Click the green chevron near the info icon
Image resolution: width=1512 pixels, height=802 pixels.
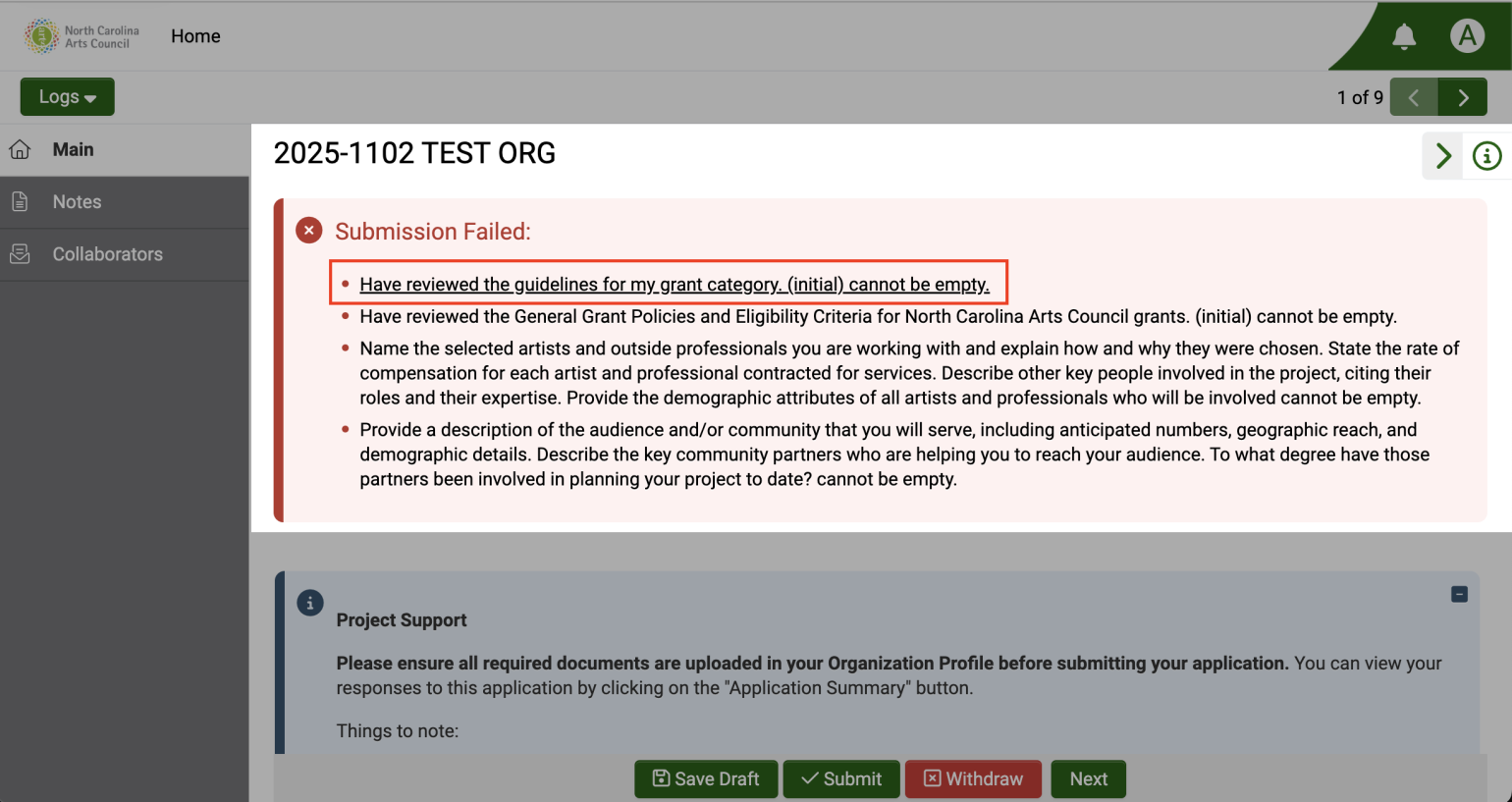[x=1441, y=156]
